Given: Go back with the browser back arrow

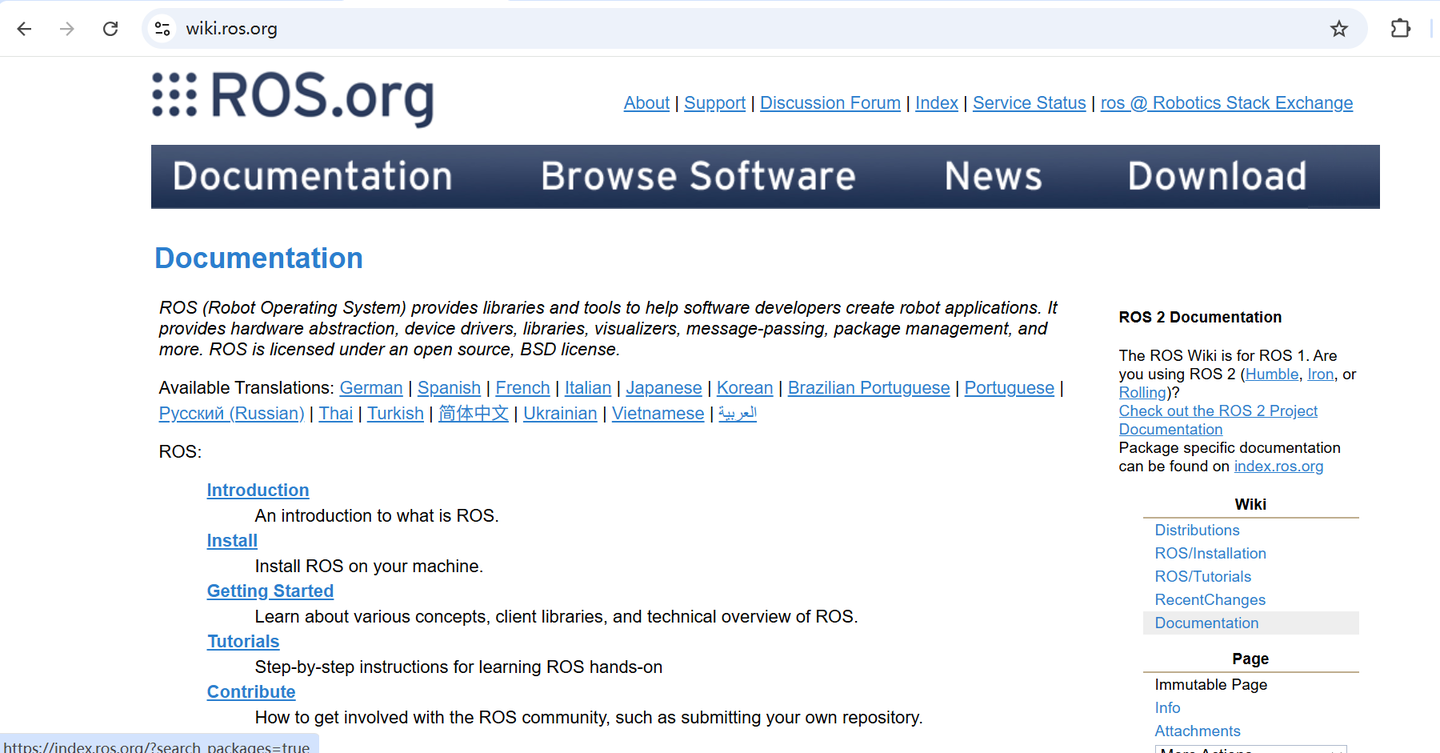Looking at the screenshot, I should [x=24, y=29].
